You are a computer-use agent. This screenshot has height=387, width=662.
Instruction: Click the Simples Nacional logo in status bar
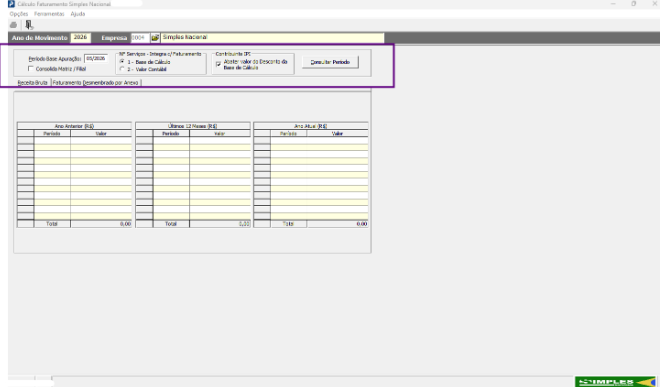tap(615, 382)
